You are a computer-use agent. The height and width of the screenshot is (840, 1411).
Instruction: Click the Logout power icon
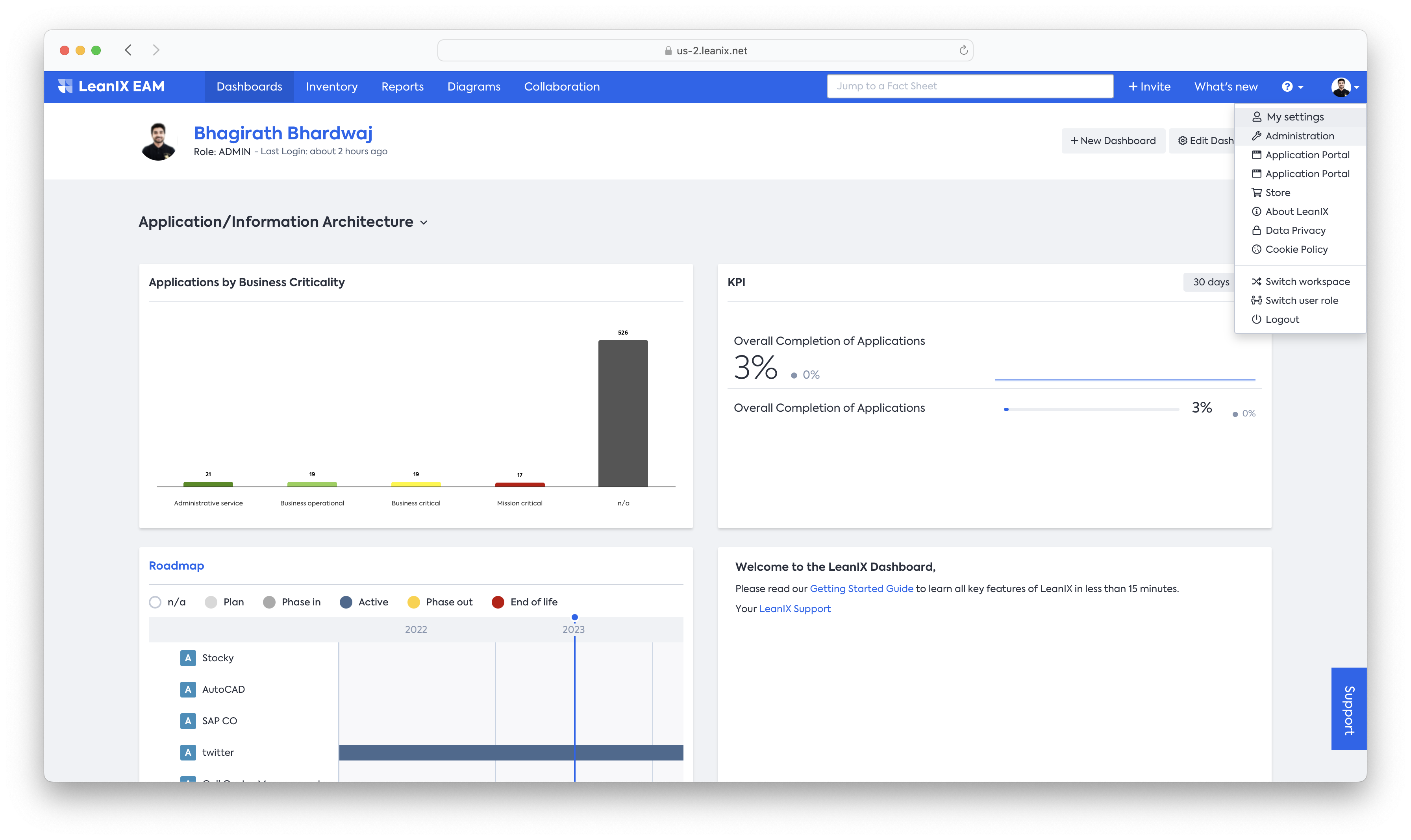(x=1257, y=319)
